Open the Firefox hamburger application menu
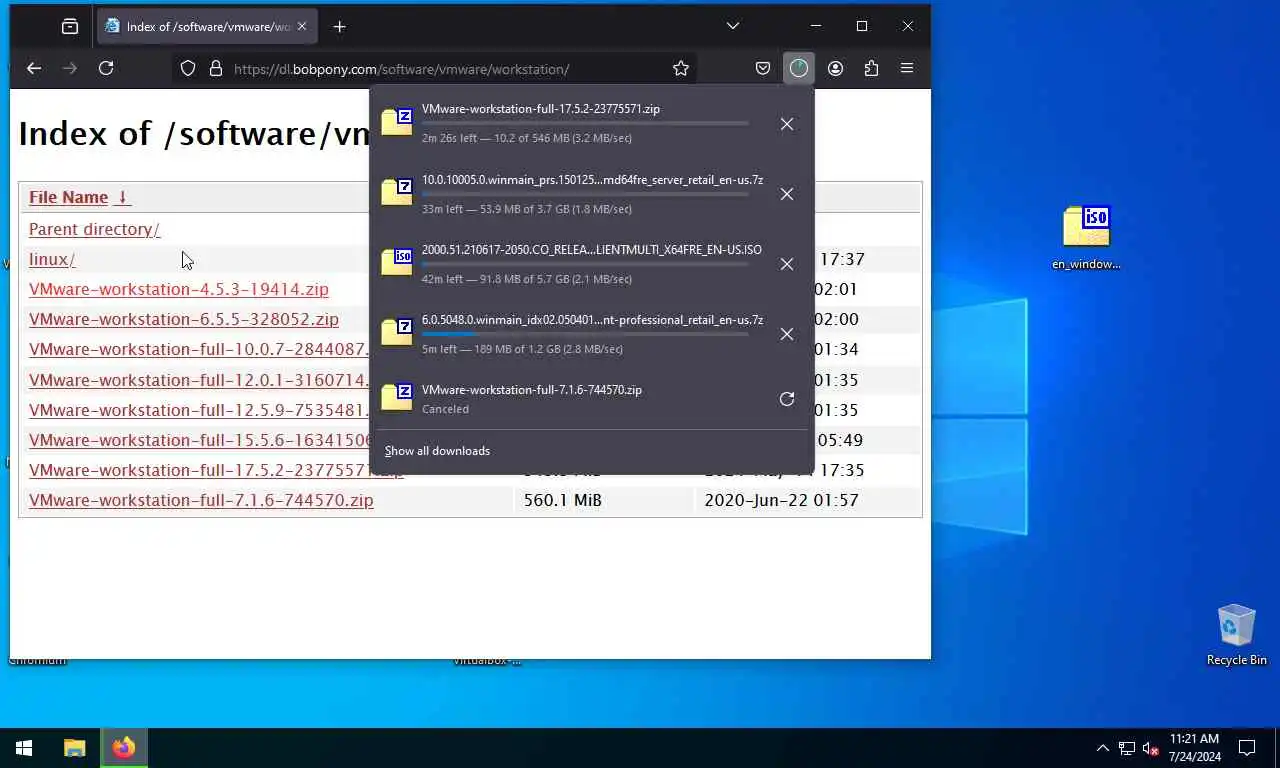The width and height of the screenshot is (1280, 768). pyautogui.click(x=907, y=68)
